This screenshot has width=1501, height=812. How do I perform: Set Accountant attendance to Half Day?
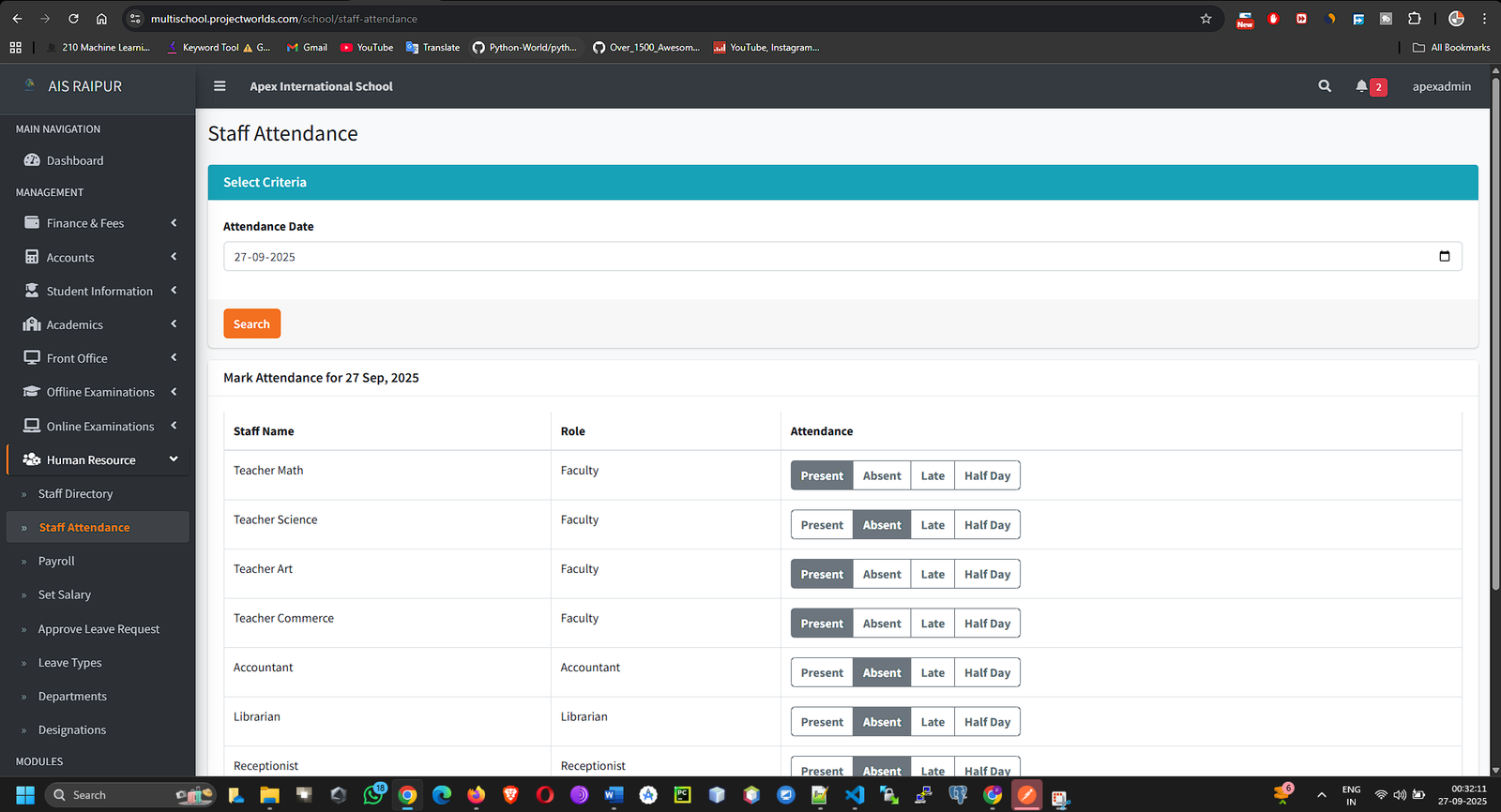(987, 673)
